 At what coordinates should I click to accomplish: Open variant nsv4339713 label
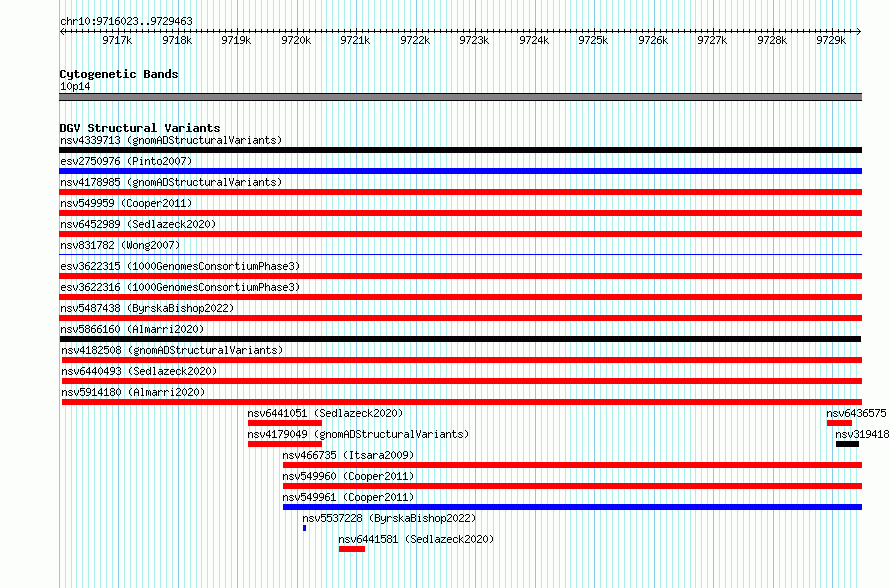(x=171, y=140)
